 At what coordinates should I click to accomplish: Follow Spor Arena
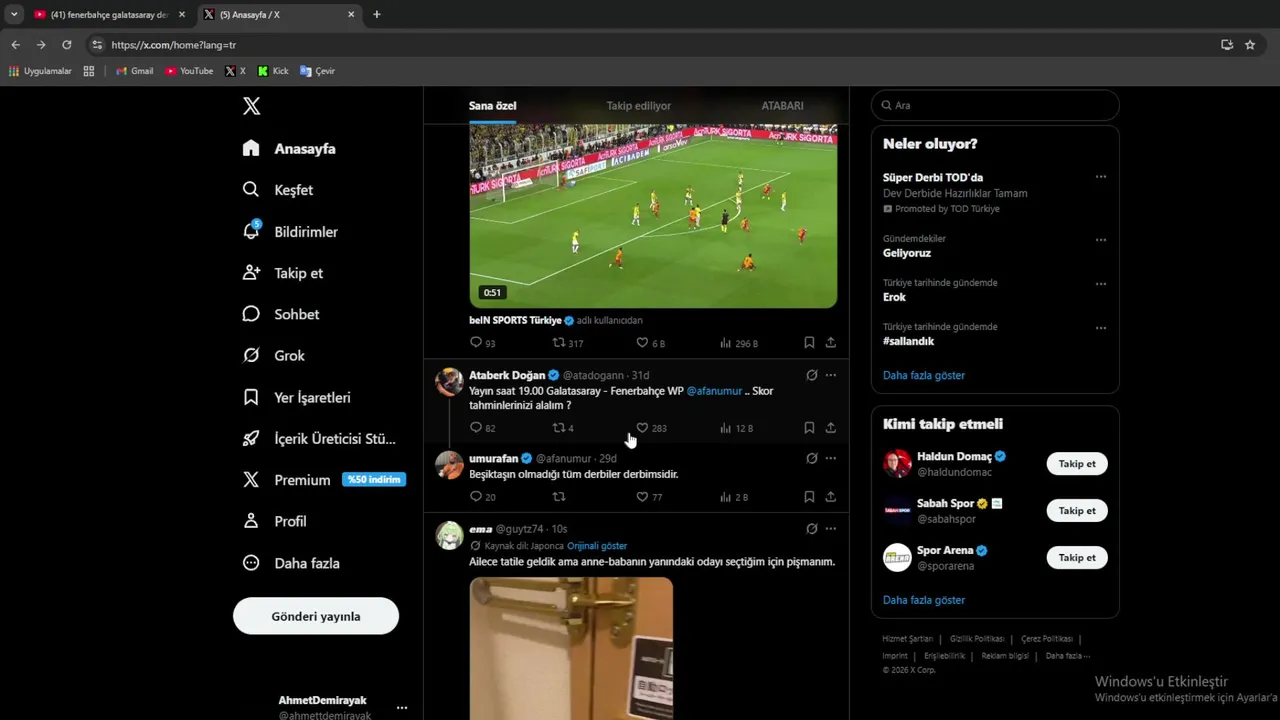tap(1077, 558)
